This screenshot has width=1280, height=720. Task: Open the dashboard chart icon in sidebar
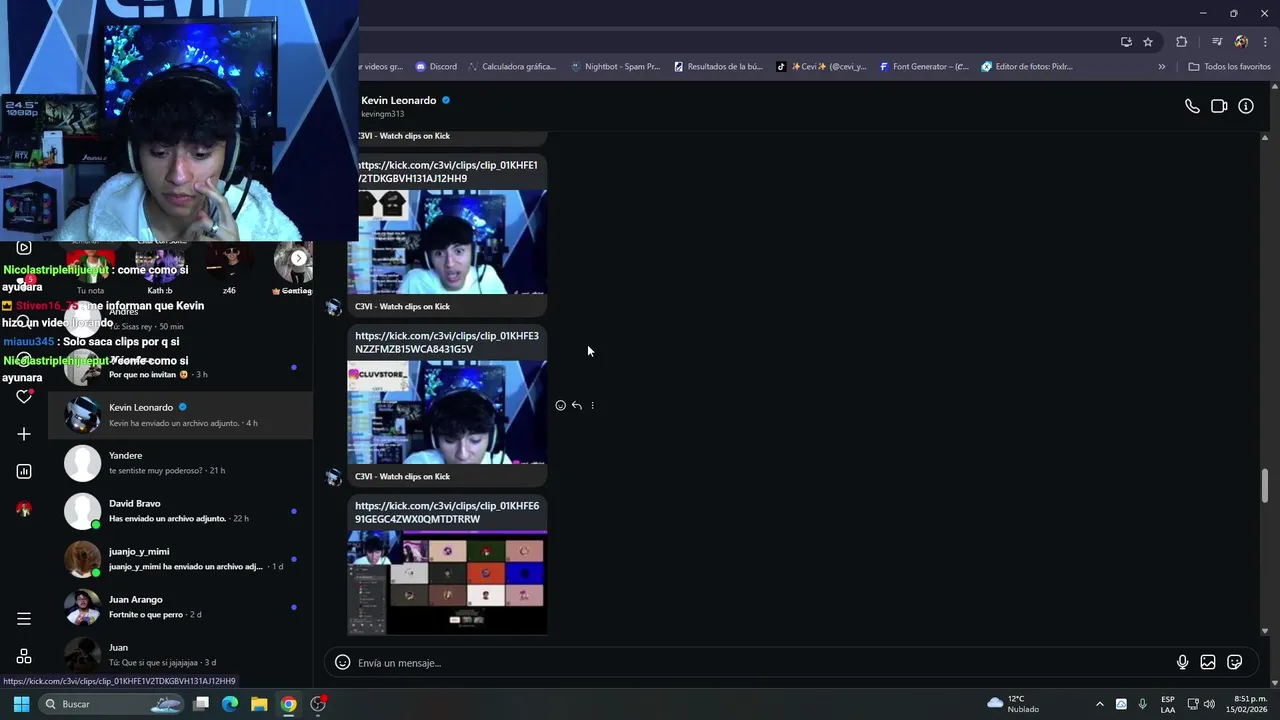[24, 471]
